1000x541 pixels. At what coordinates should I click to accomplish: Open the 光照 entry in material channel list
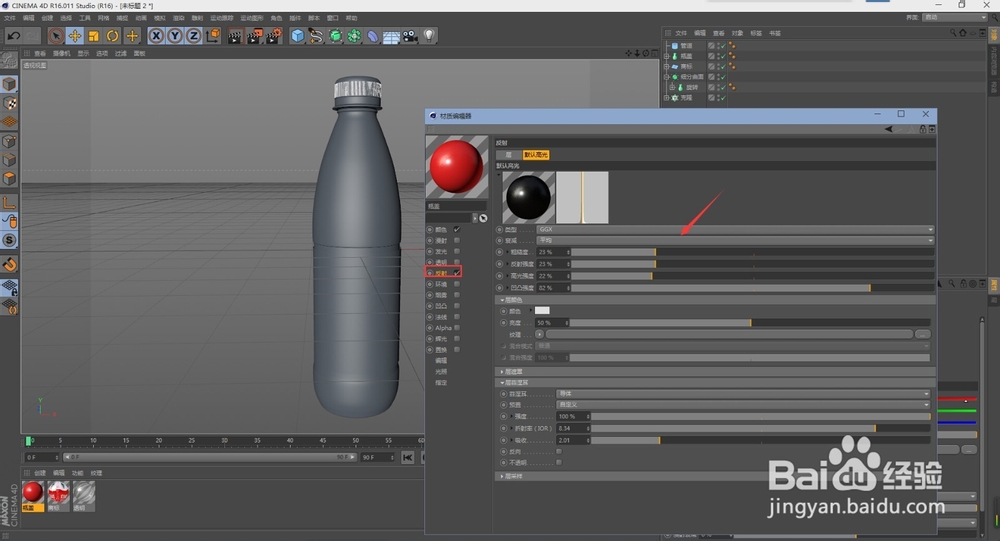pyautogui.click(x=441, y=371)
